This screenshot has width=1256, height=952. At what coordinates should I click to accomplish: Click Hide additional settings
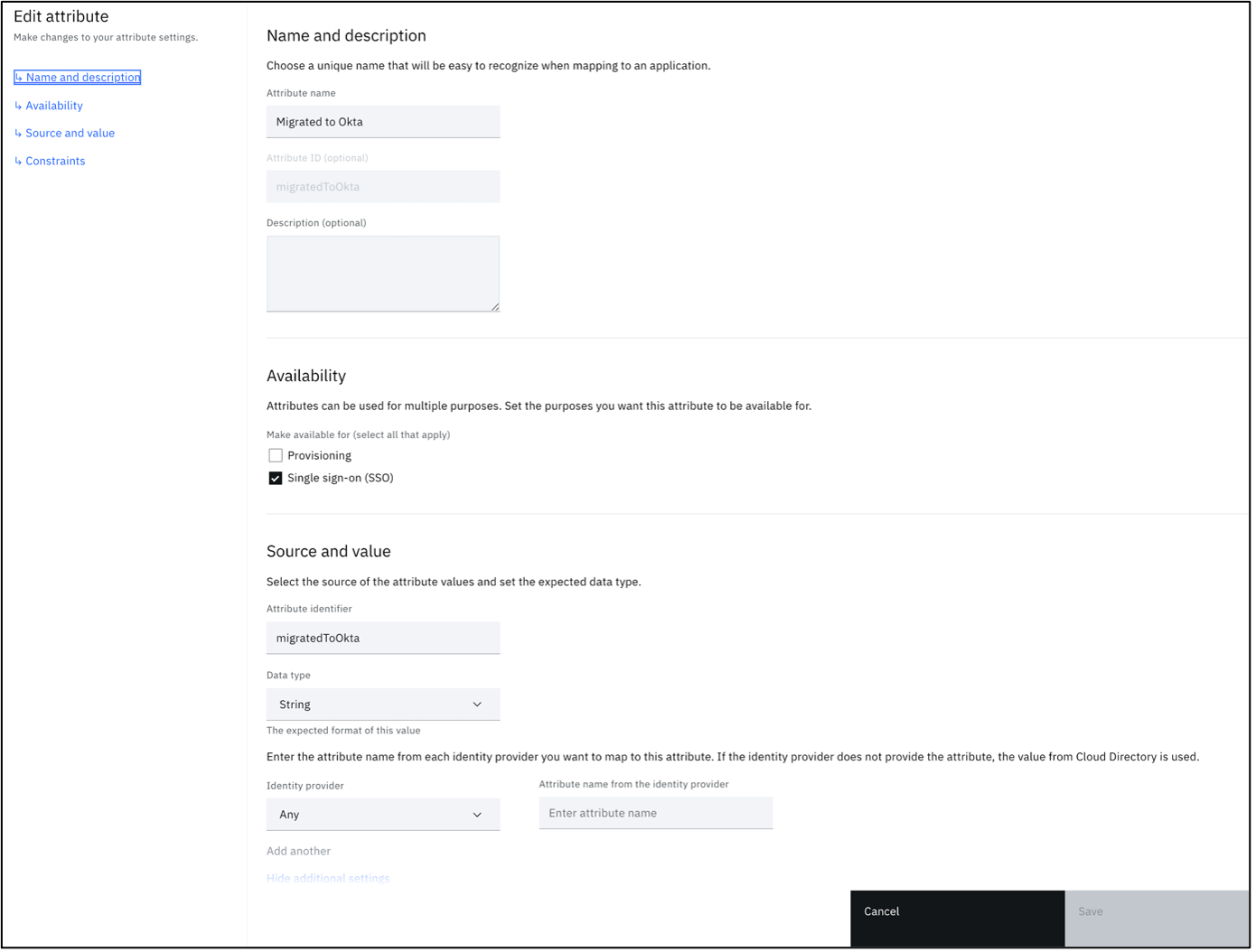pos(327,878)
